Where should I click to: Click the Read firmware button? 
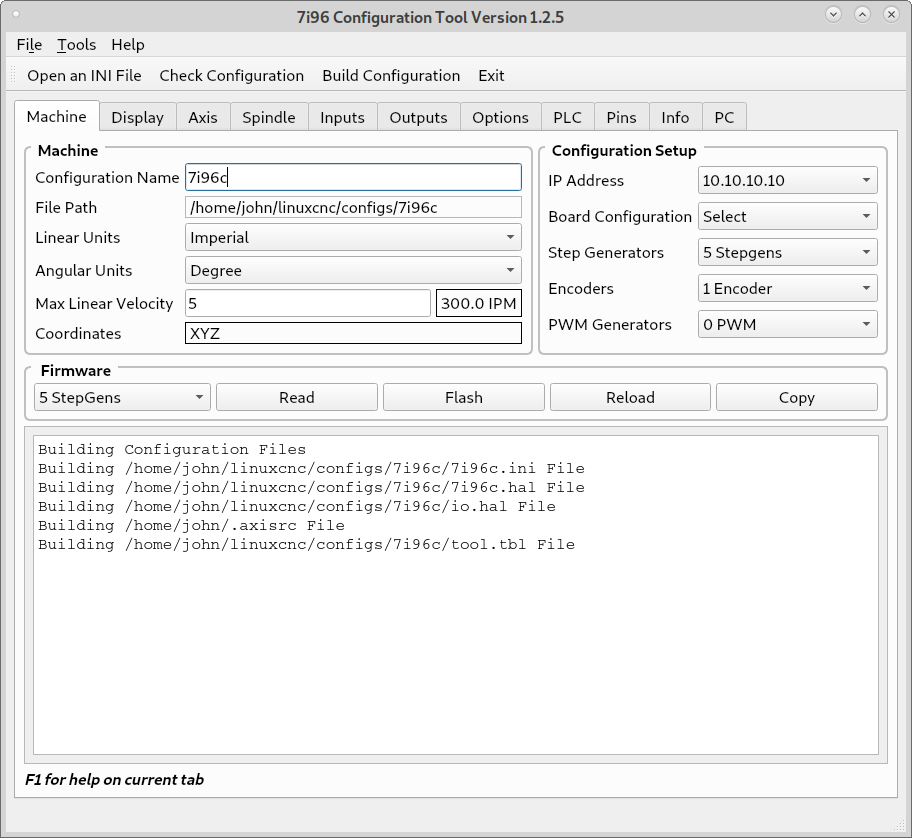(x=297, y=397)
